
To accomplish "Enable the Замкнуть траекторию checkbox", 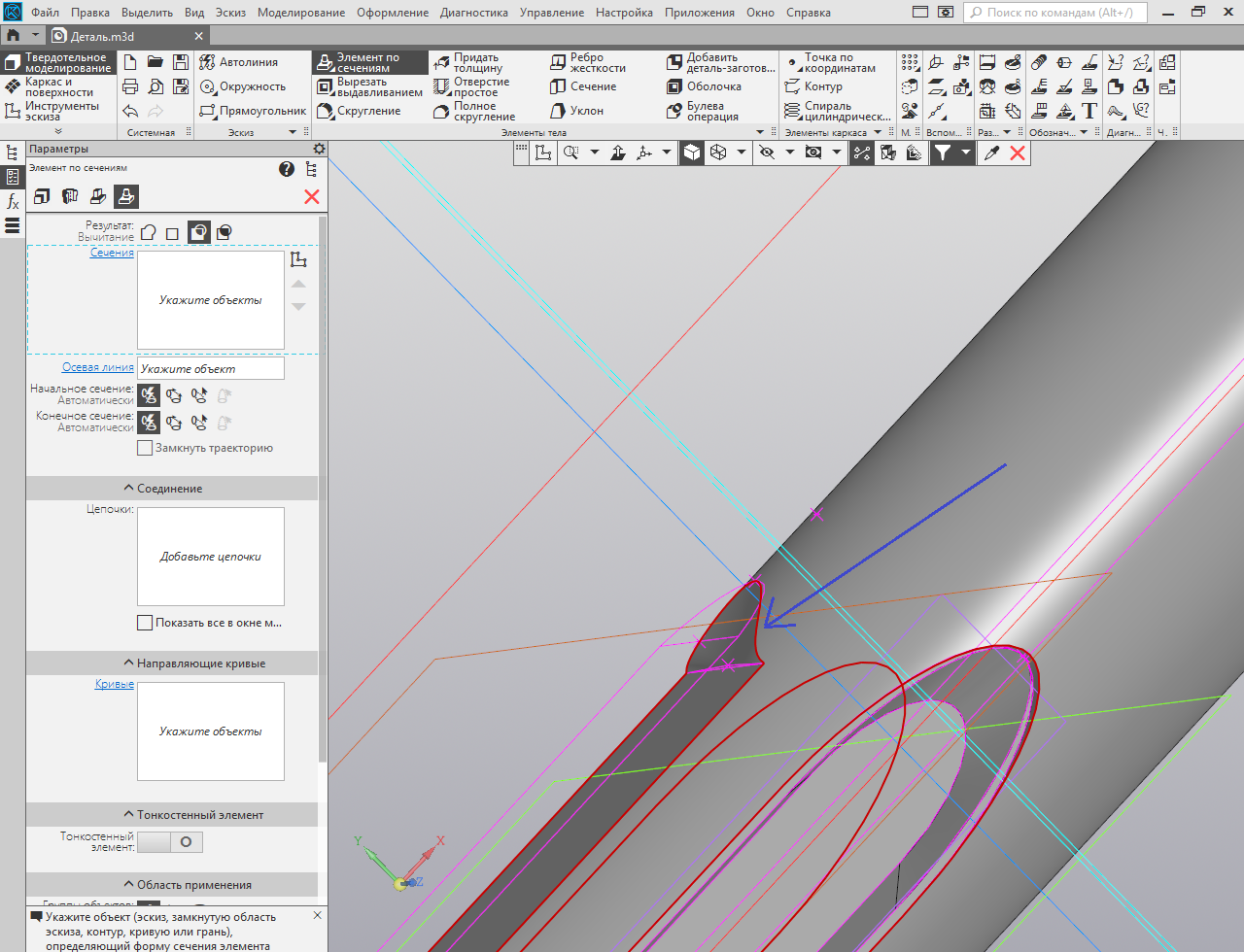I will pyautogui.click(x=145, y=448).
